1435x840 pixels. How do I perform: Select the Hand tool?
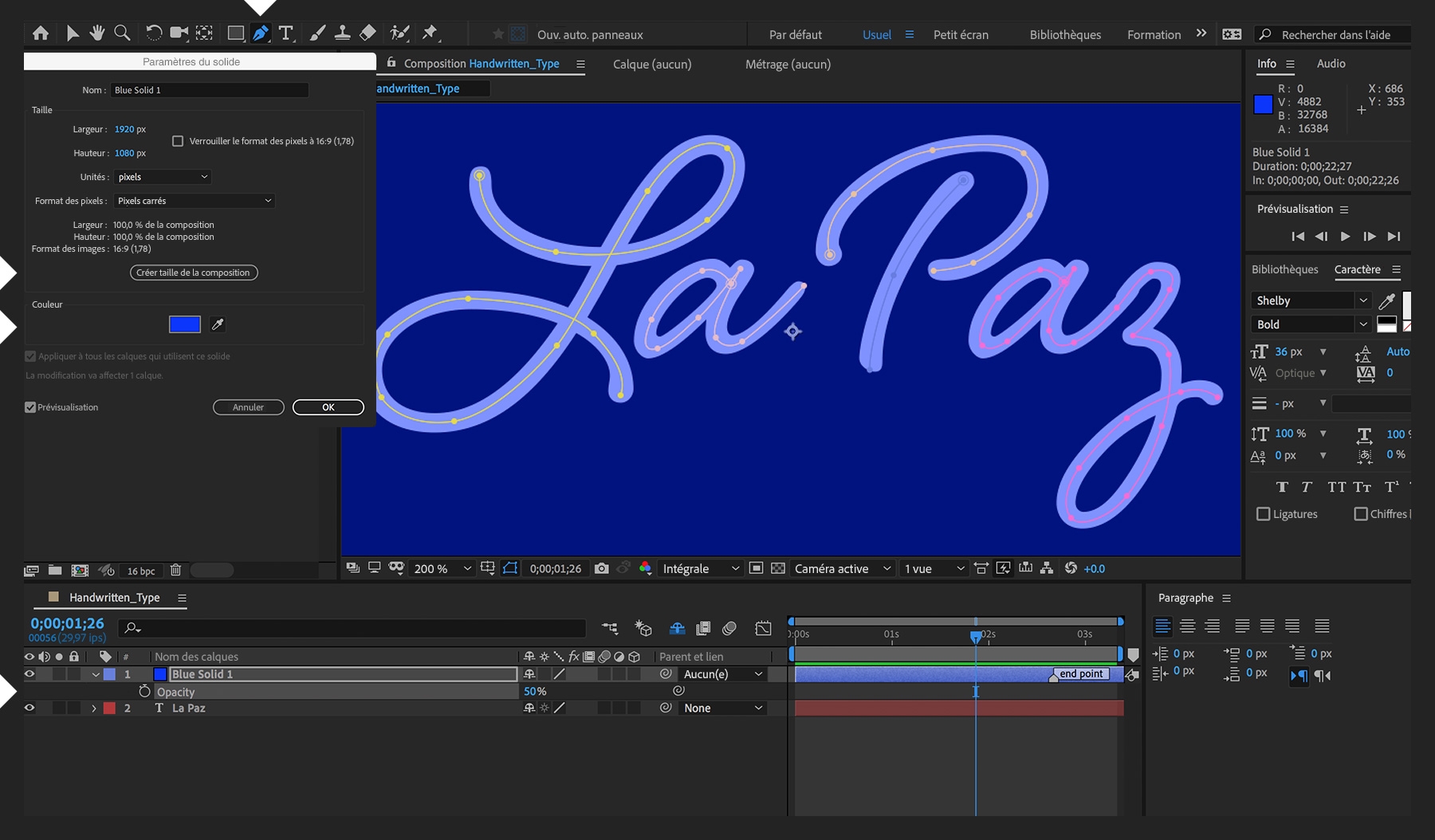tap(97, 33)
